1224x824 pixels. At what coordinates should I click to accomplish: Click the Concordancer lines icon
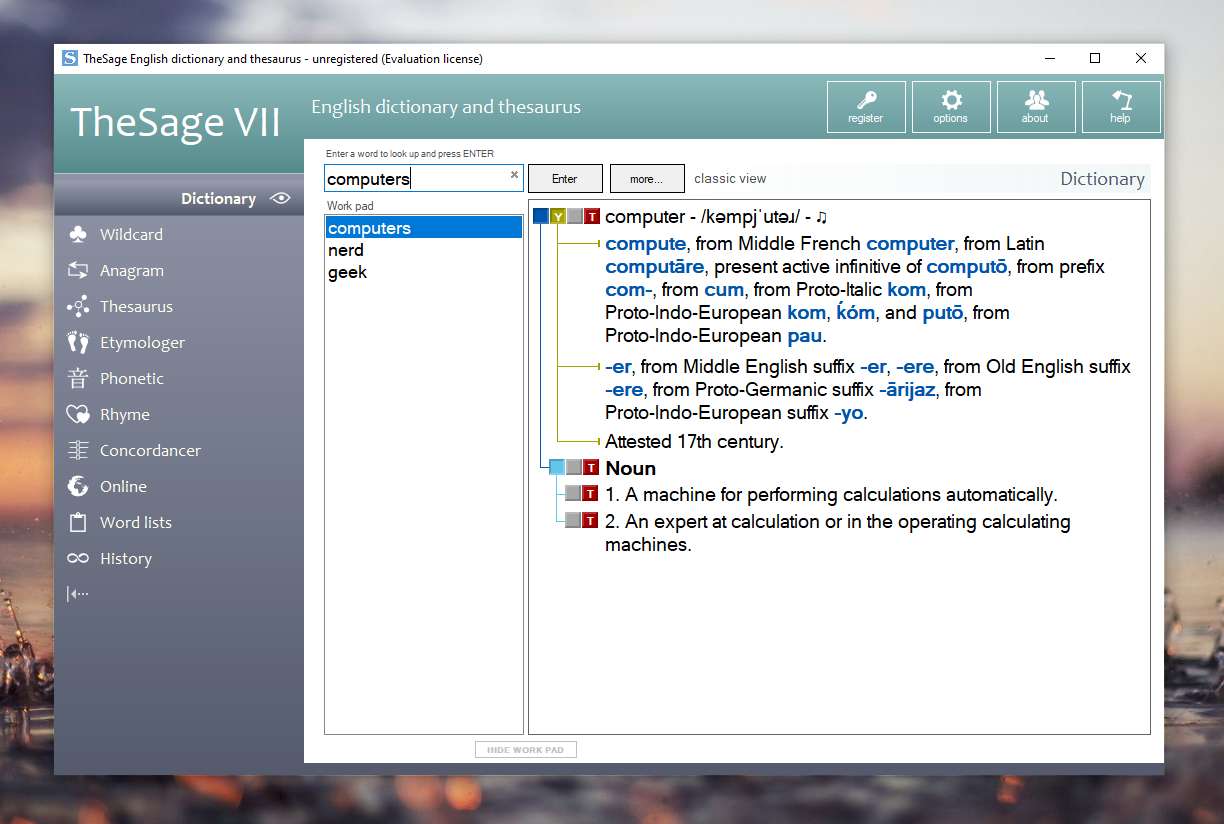[78, 450]
